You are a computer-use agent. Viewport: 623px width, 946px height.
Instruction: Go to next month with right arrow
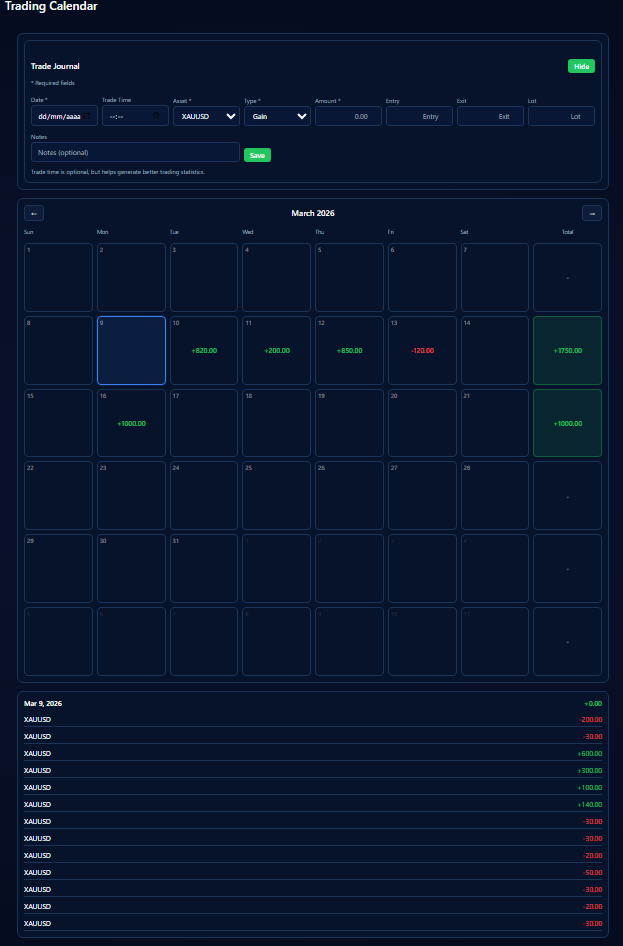(592, 213)
